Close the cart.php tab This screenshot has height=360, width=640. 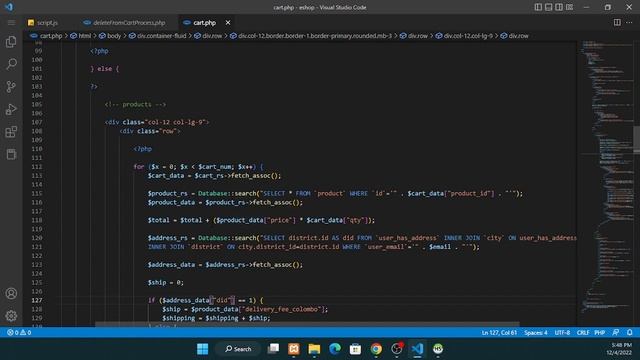pyautogui.click(x=228, y=22)
